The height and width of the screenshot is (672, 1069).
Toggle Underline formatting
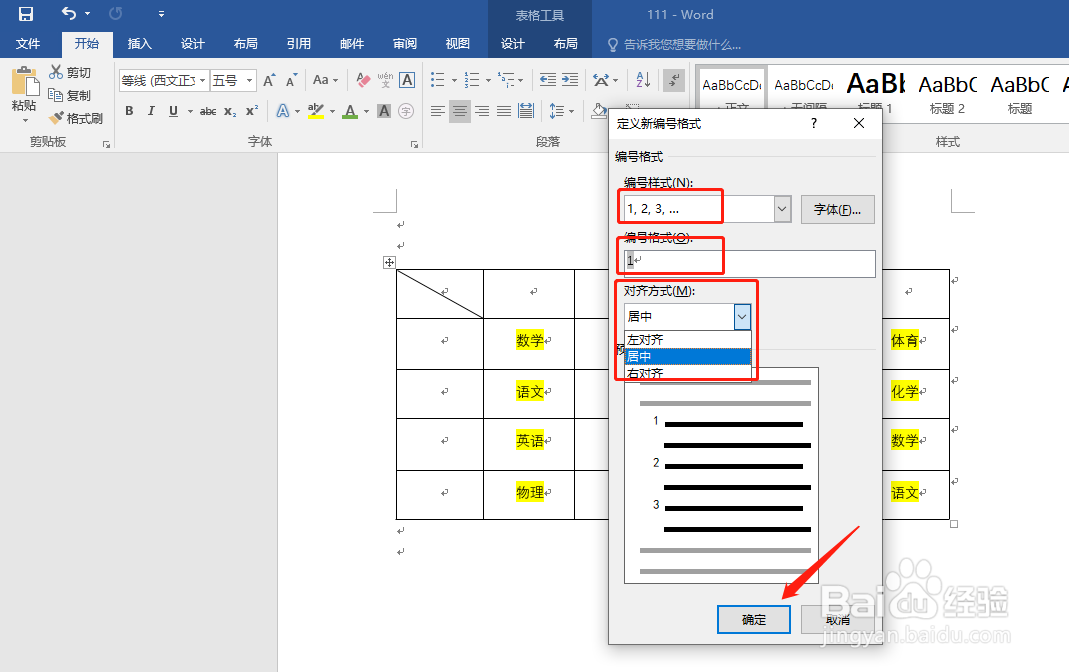(x=173, y=110)
